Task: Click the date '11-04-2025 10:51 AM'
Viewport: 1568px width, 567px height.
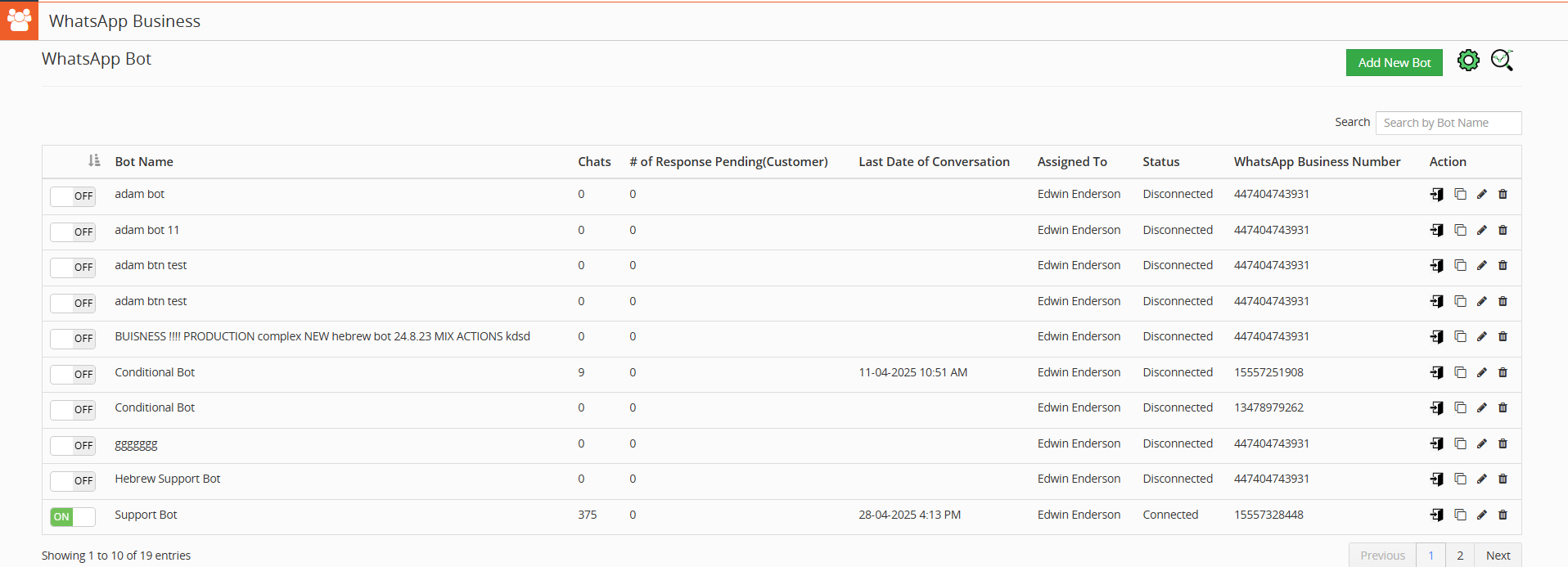Action: point(912,372)
